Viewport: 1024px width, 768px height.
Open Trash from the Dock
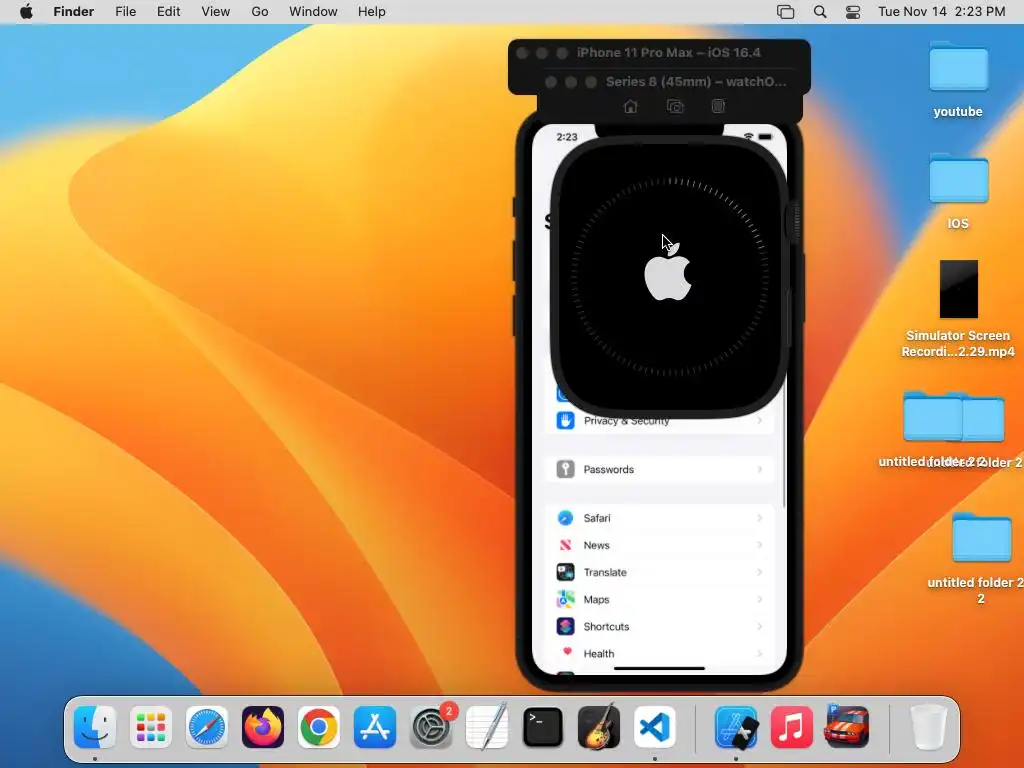[929, 727]
